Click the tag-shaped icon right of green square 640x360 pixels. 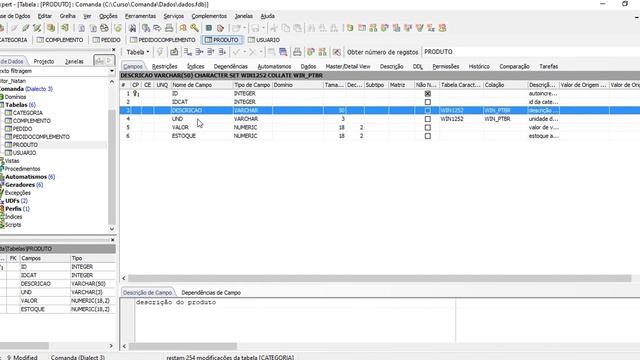[x=220, y=28]
